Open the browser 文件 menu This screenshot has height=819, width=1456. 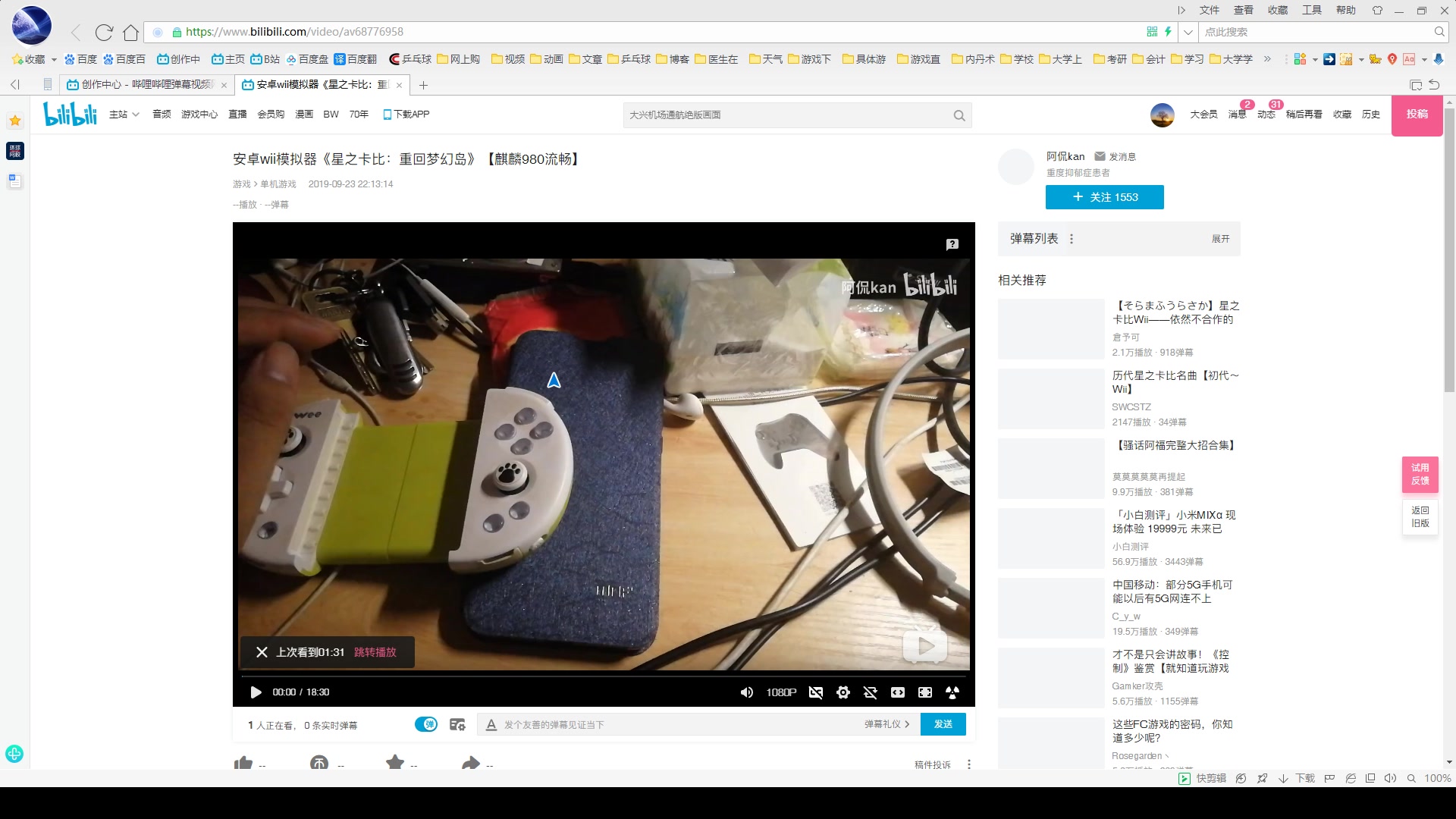(x=1210, y=10)
